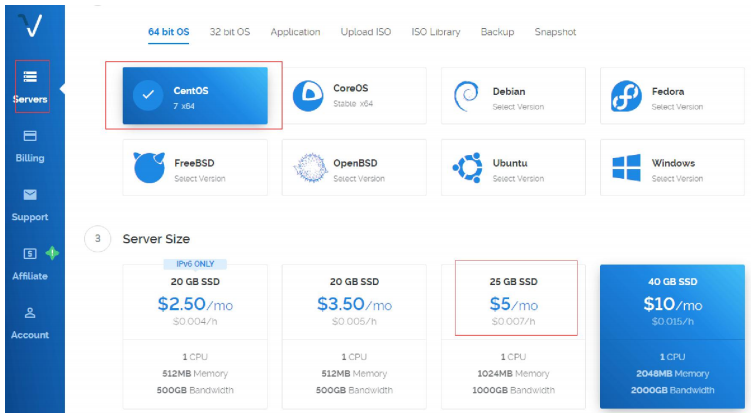This screenshot has width=751, height=413.
Task: Open Windows Select Version dropdown
Action: [x=677, y=179]
